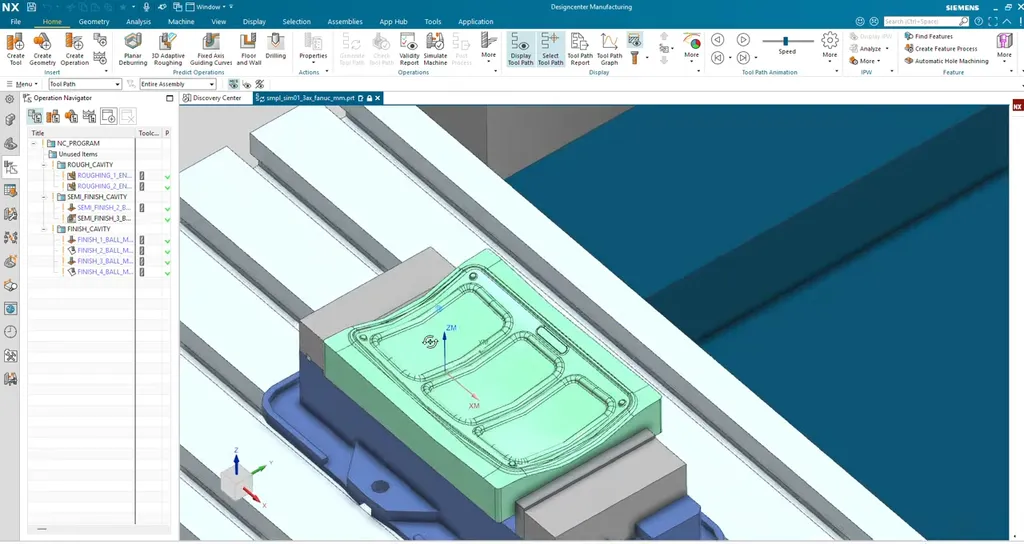Play the tool path animation backward

tap(717, 40)
